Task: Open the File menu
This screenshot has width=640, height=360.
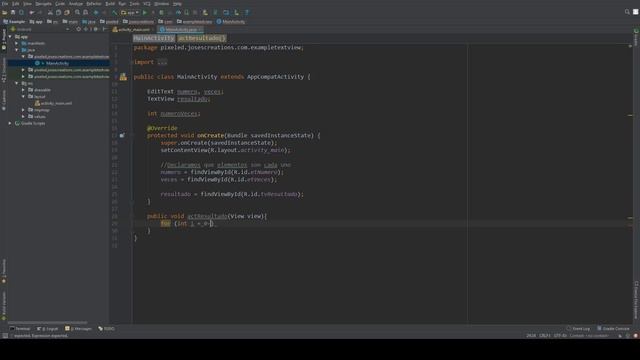Action: coord(5,4)
